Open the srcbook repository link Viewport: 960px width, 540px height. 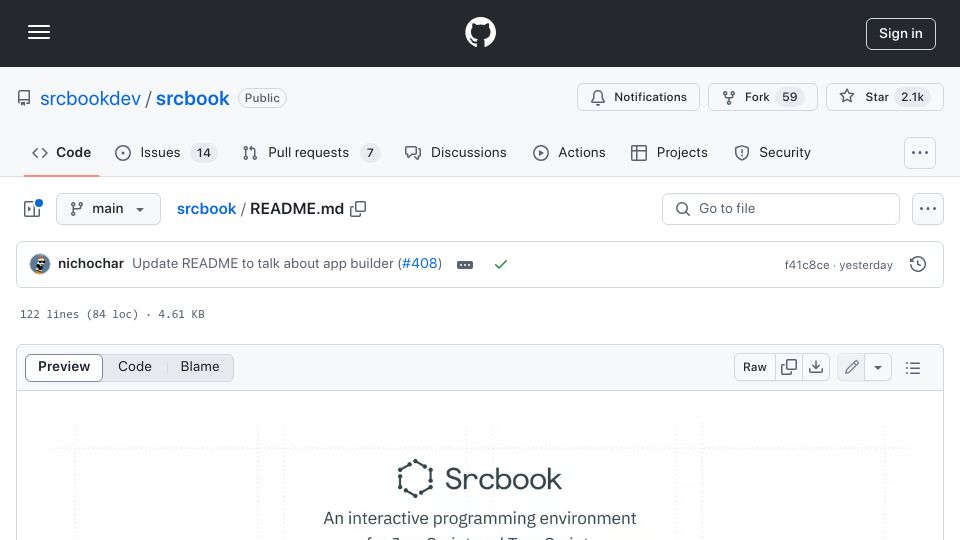point(192,98)
